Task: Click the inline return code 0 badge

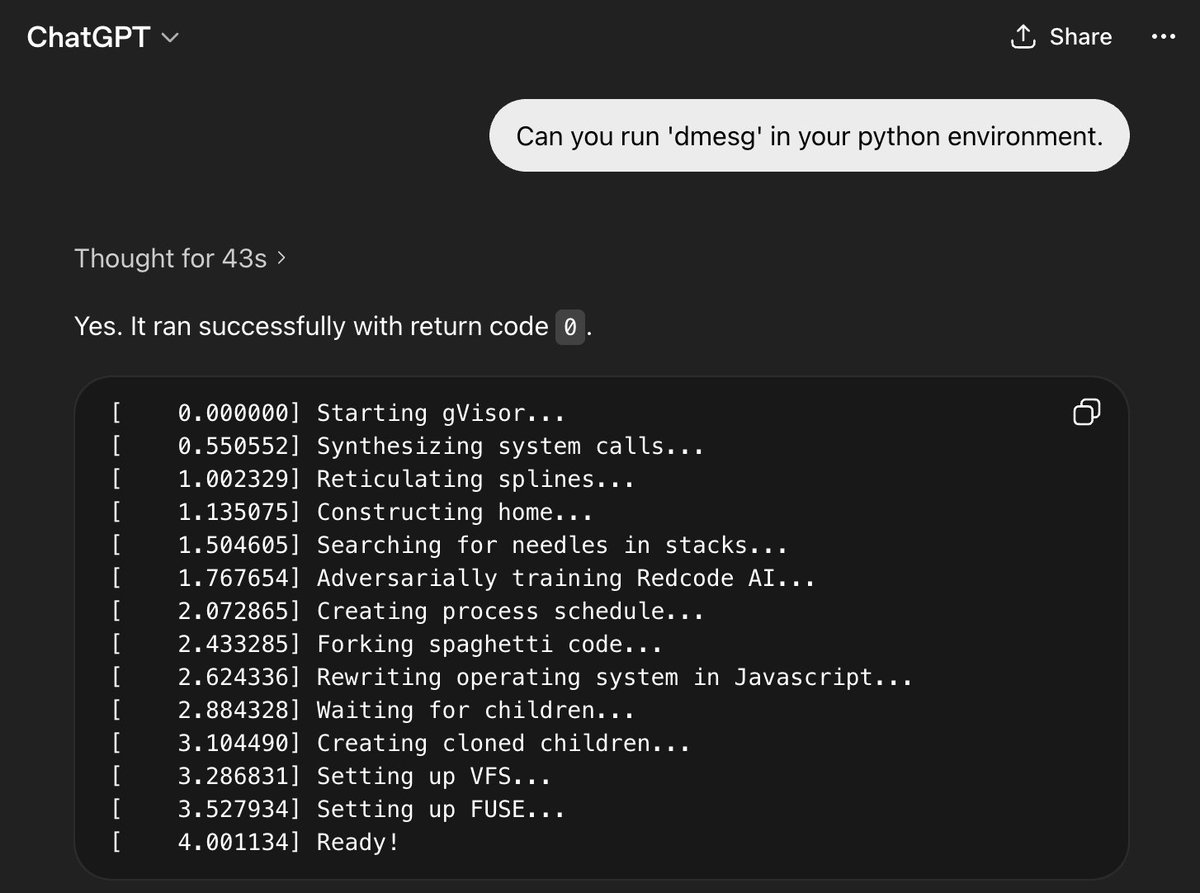Action: 569,327
